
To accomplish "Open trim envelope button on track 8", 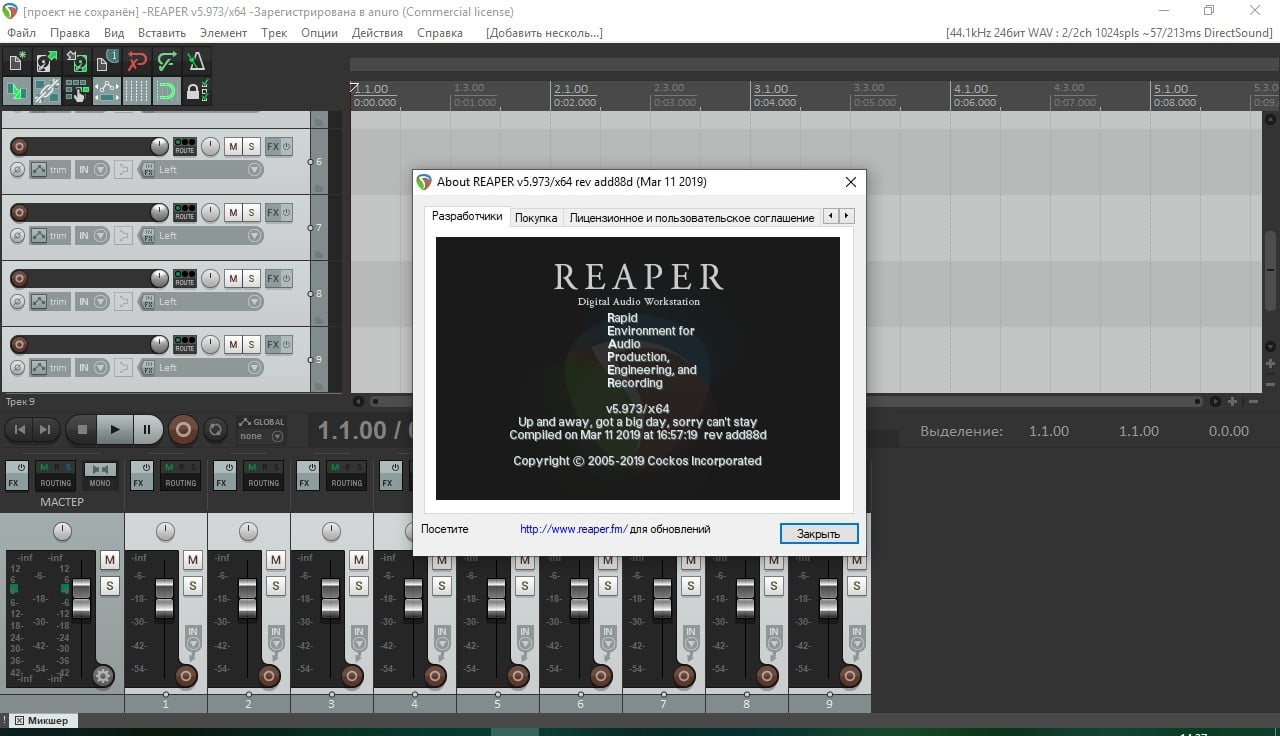I will (x=49, y=302).
